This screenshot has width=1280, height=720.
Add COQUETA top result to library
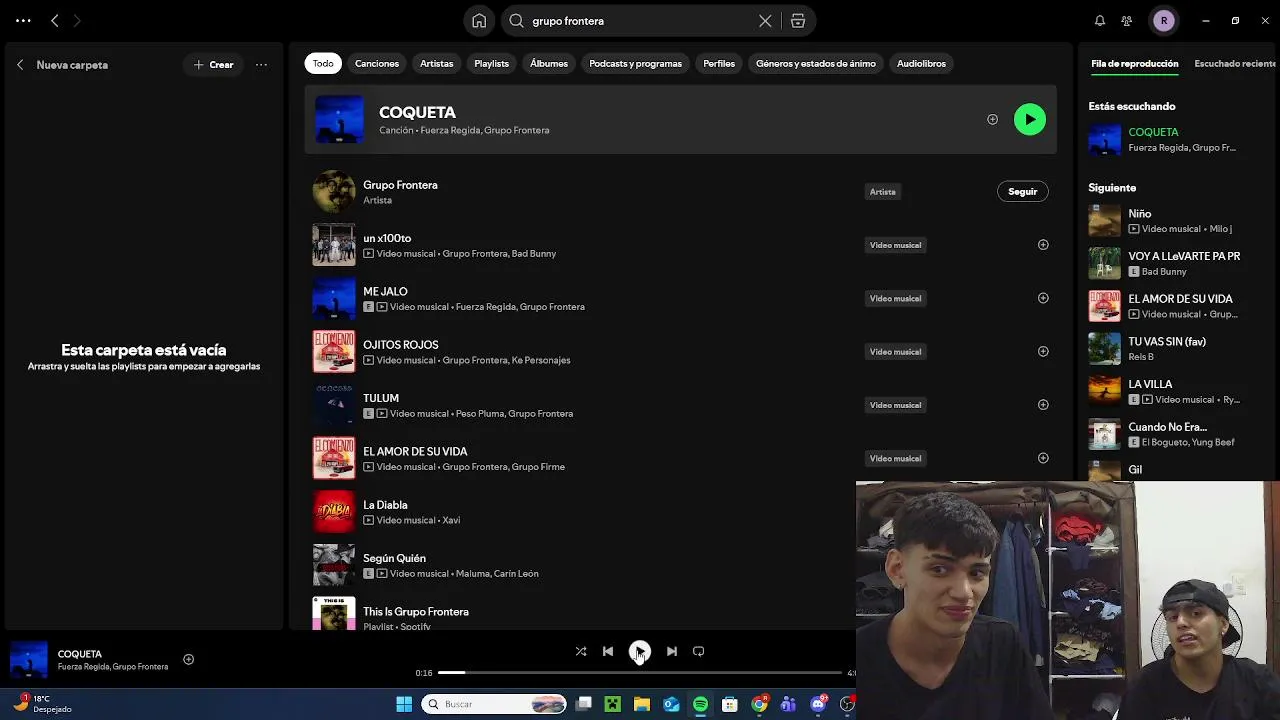[x=992, y=119]
